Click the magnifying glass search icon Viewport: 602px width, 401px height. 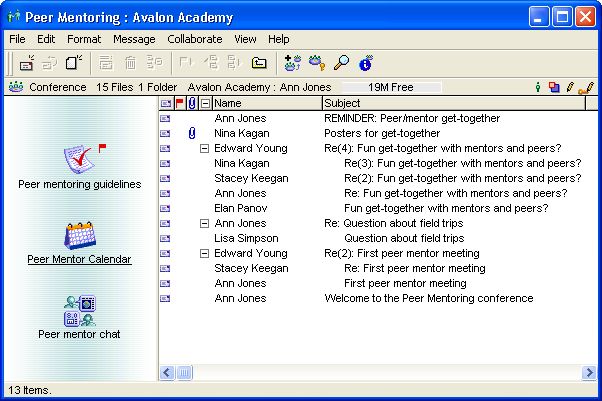(x=341, y=63)
